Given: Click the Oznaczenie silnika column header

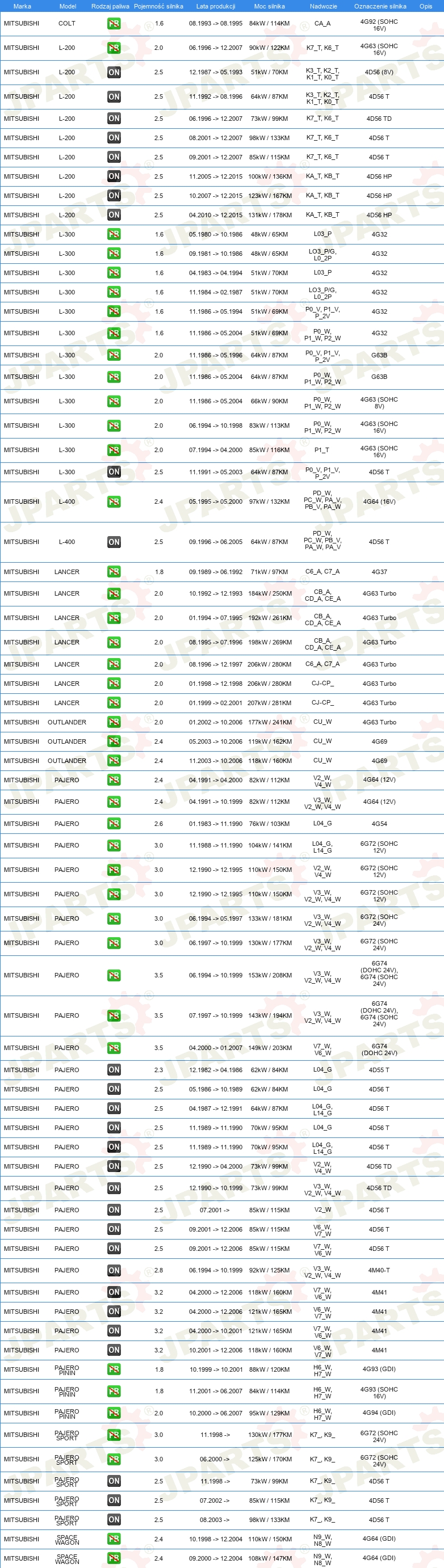Looking at the screenshot, I should pyautogui.click(x=380, y=6).
